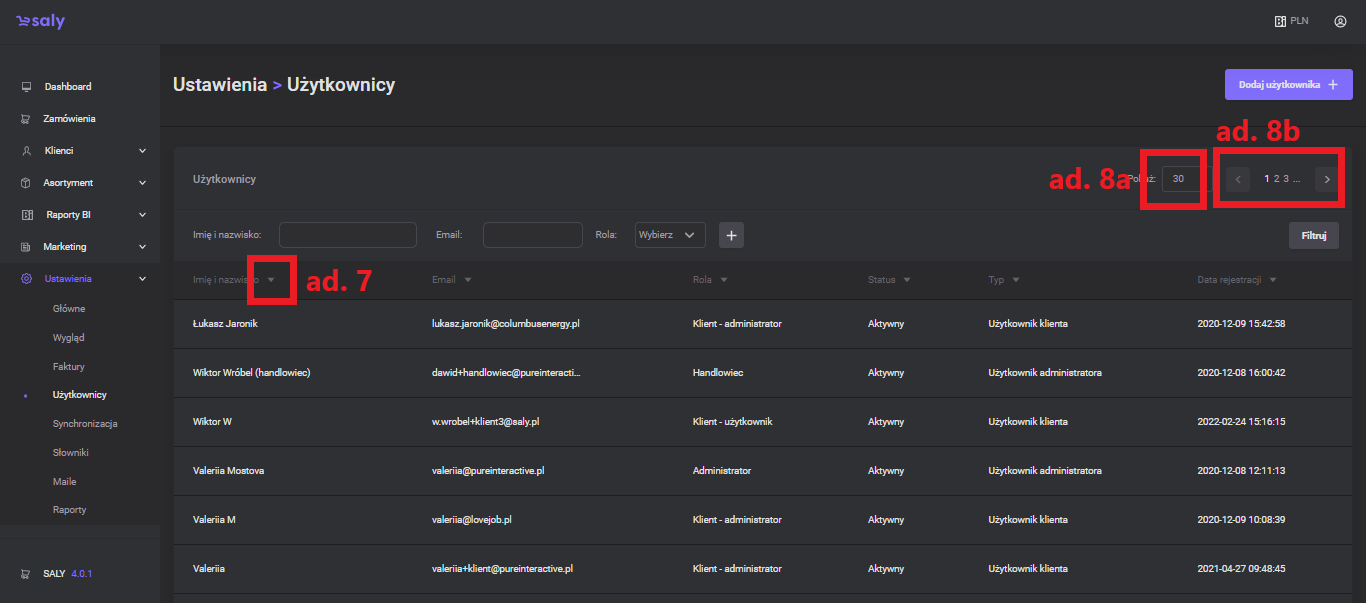Go to next page with right arrow
This screenshot has height=603, width=1366.
tap(1327, 180)
